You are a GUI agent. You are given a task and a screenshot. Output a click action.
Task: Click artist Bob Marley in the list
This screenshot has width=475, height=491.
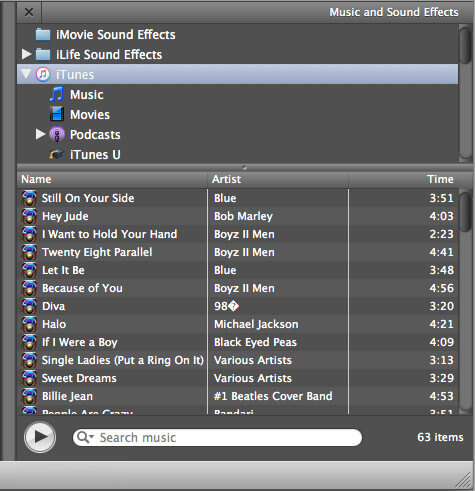click(243, 216)
